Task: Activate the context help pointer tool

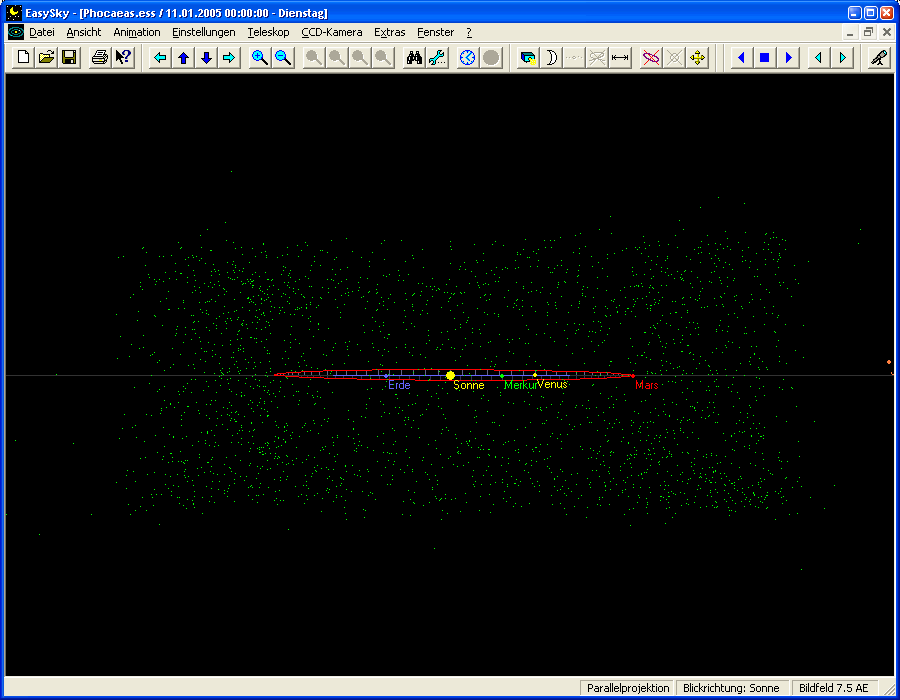Action: click(123, 58)
